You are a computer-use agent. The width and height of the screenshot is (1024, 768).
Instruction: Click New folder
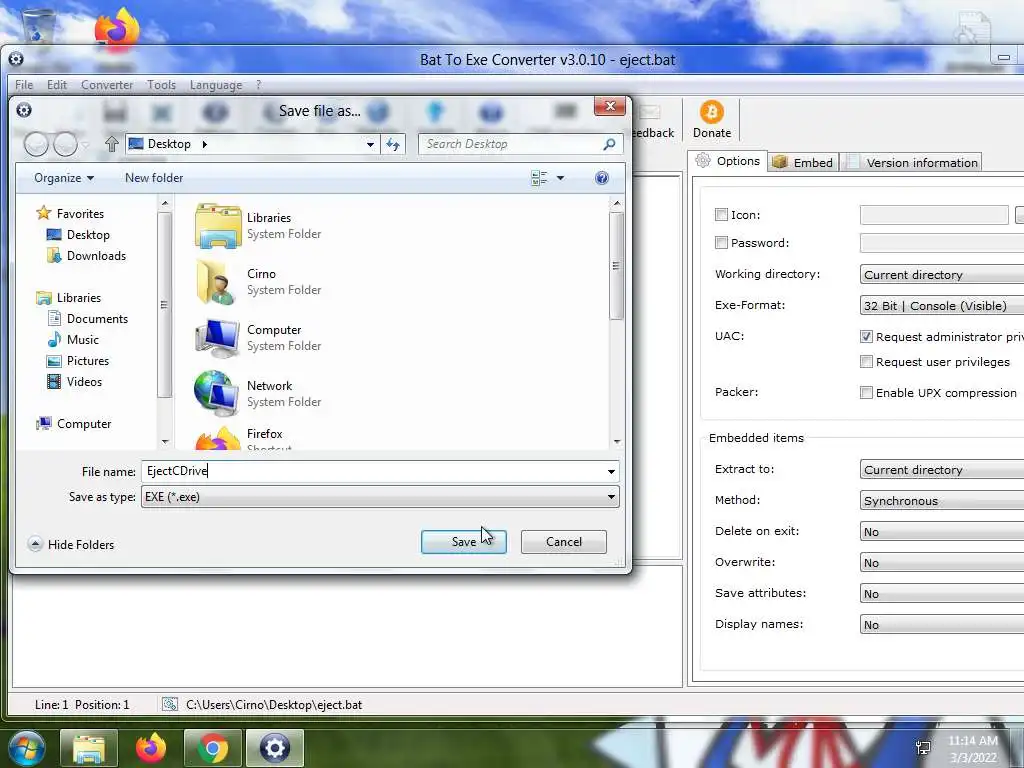pyautogui.click(x=154, y=178)
